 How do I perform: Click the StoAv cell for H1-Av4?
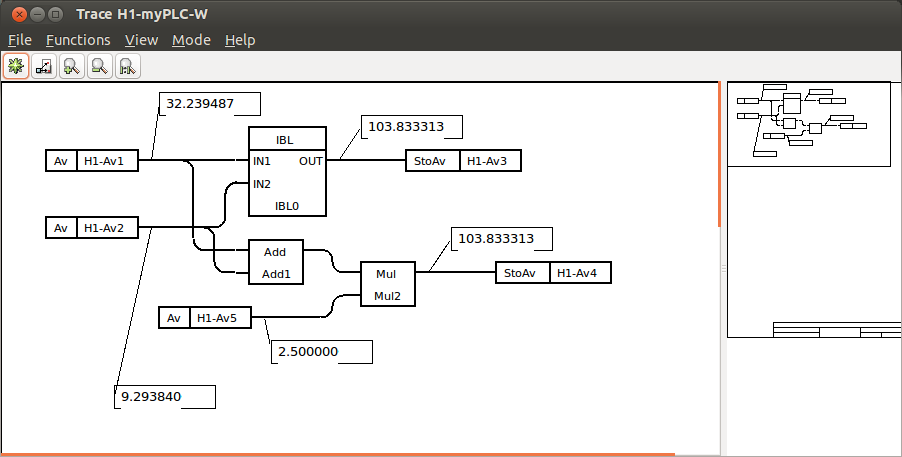click(522, 273)
